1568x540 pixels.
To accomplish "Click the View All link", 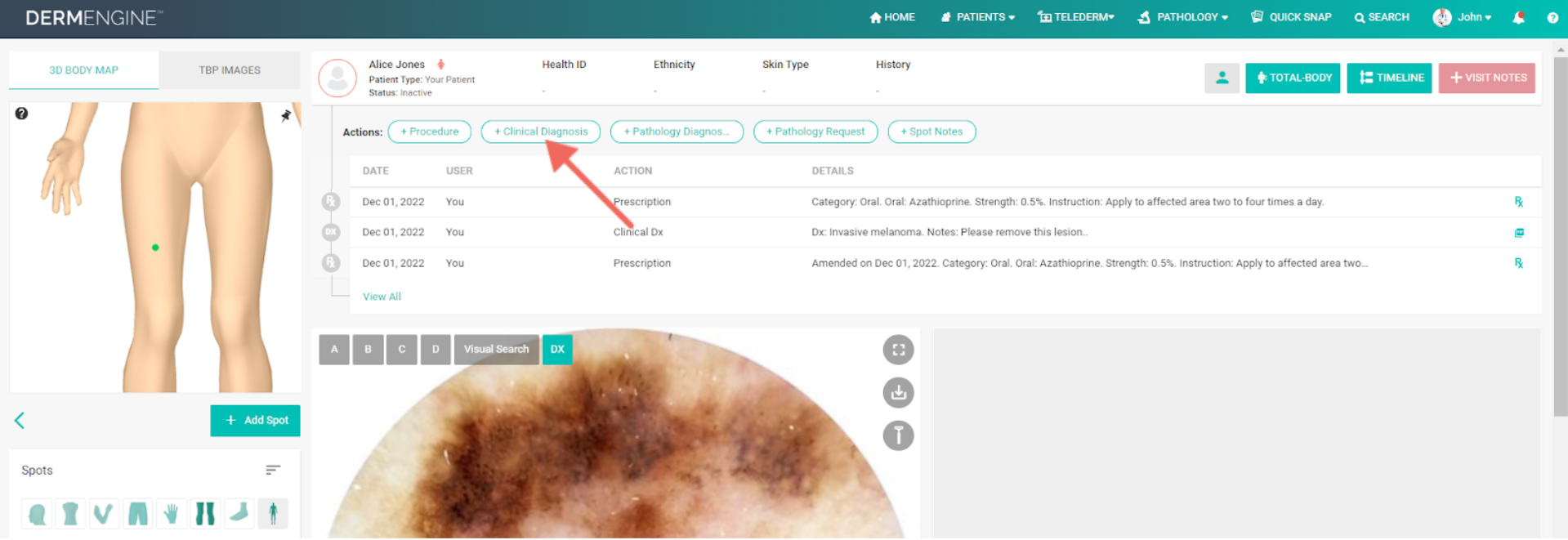I will pyautogui.click(x=382, y=297).
